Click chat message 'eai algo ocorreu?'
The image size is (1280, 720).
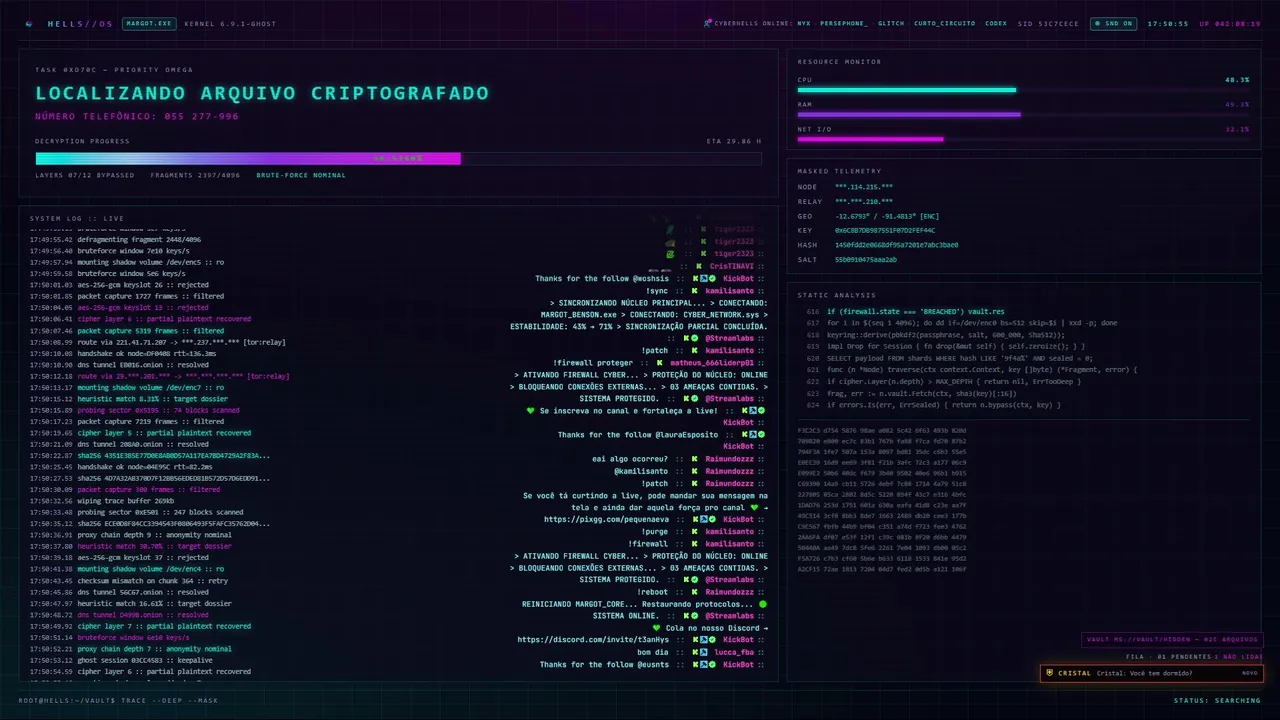(x=632, y=459)
